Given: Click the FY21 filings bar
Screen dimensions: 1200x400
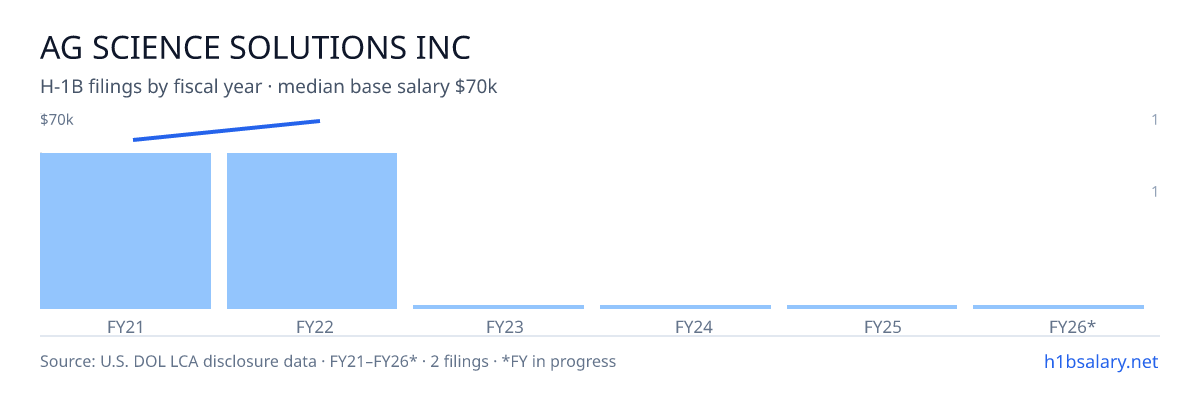Looking at the screenshot, I should tap(125, 231).
